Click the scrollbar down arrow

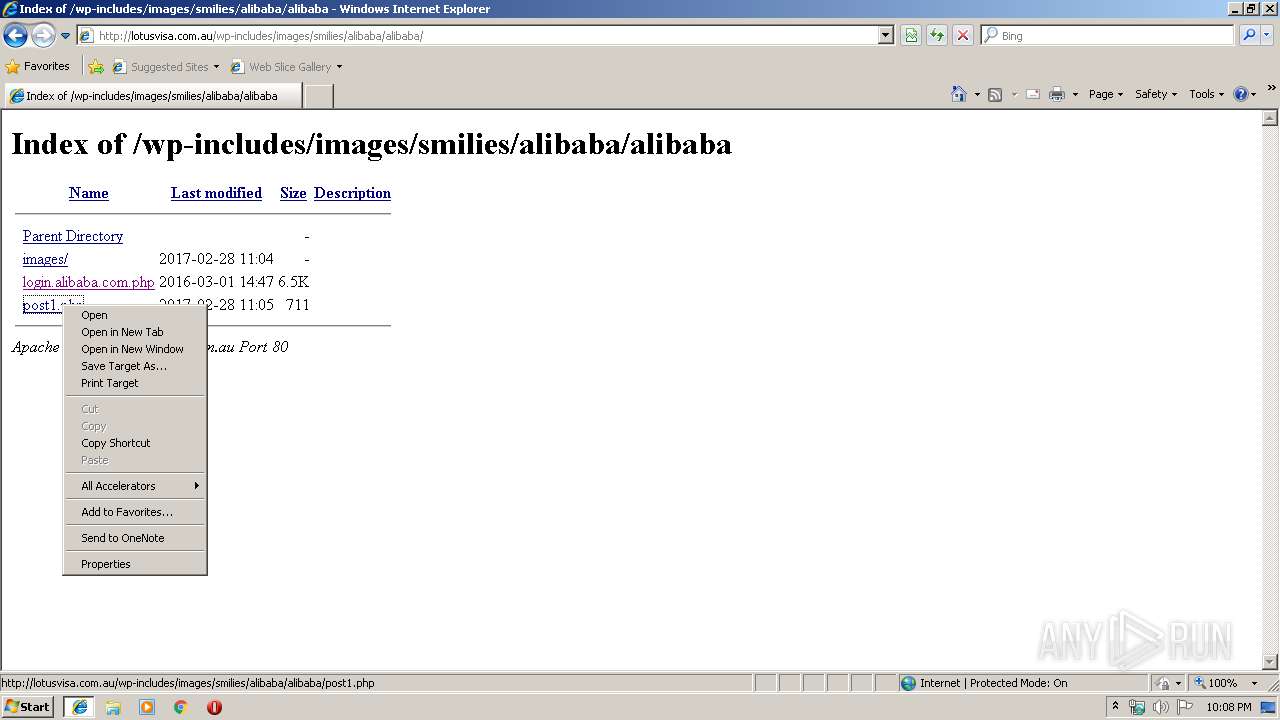(1270, 662)
